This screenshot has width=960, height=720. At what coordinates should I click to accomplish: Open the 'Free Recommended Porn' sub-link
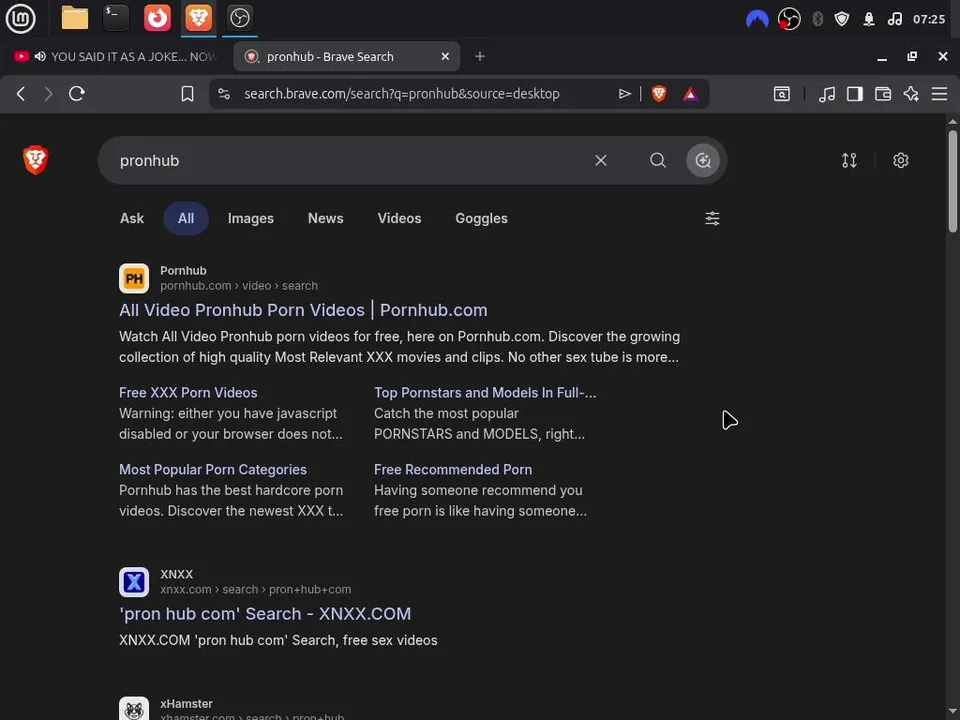[x=453, y=470]
